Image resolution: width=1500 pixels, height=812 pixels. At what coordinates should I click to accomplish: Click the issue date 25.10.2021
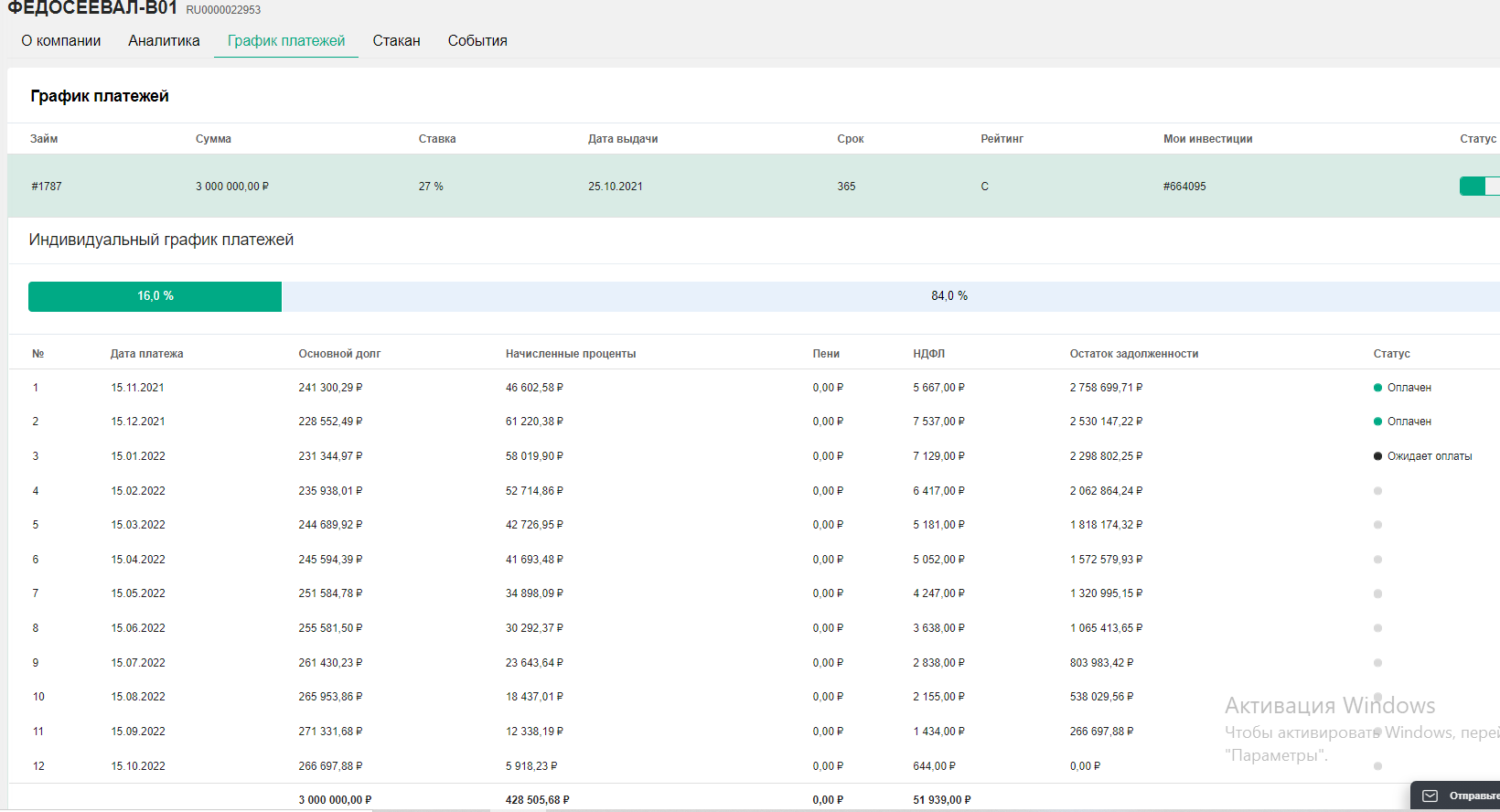[616, 187]
